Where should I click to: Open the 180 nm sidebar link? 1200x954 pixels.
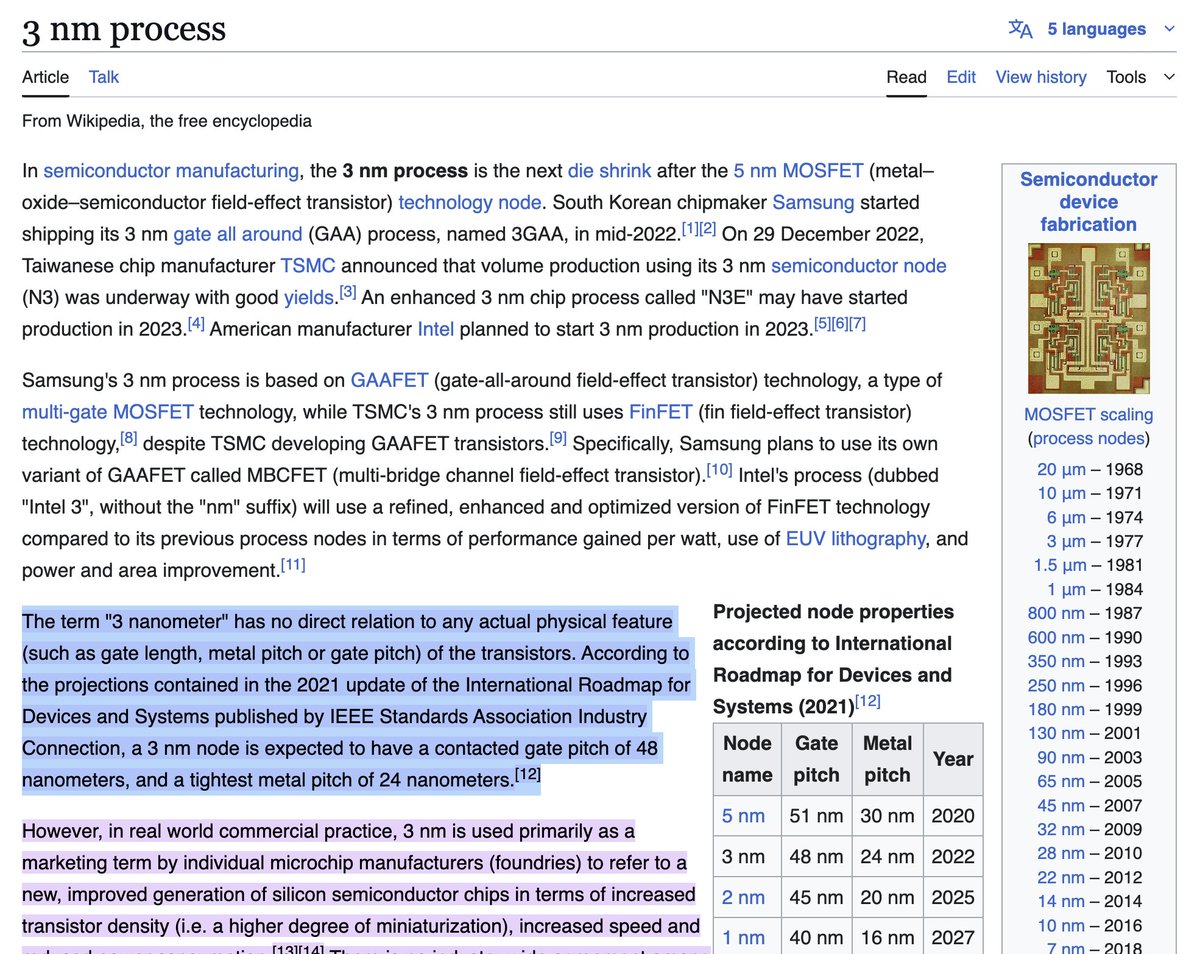[1056, 709]
